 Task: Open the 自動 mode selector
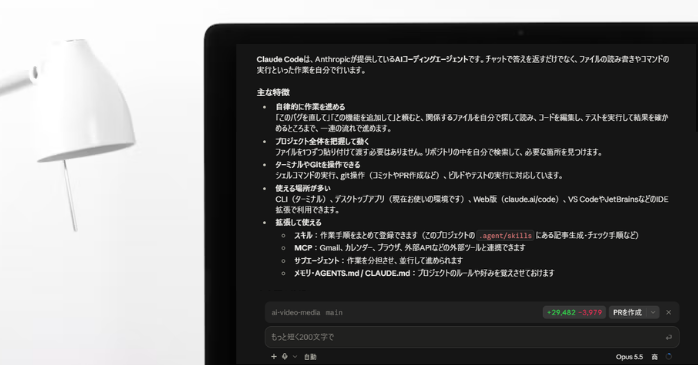tap(310, 357)
